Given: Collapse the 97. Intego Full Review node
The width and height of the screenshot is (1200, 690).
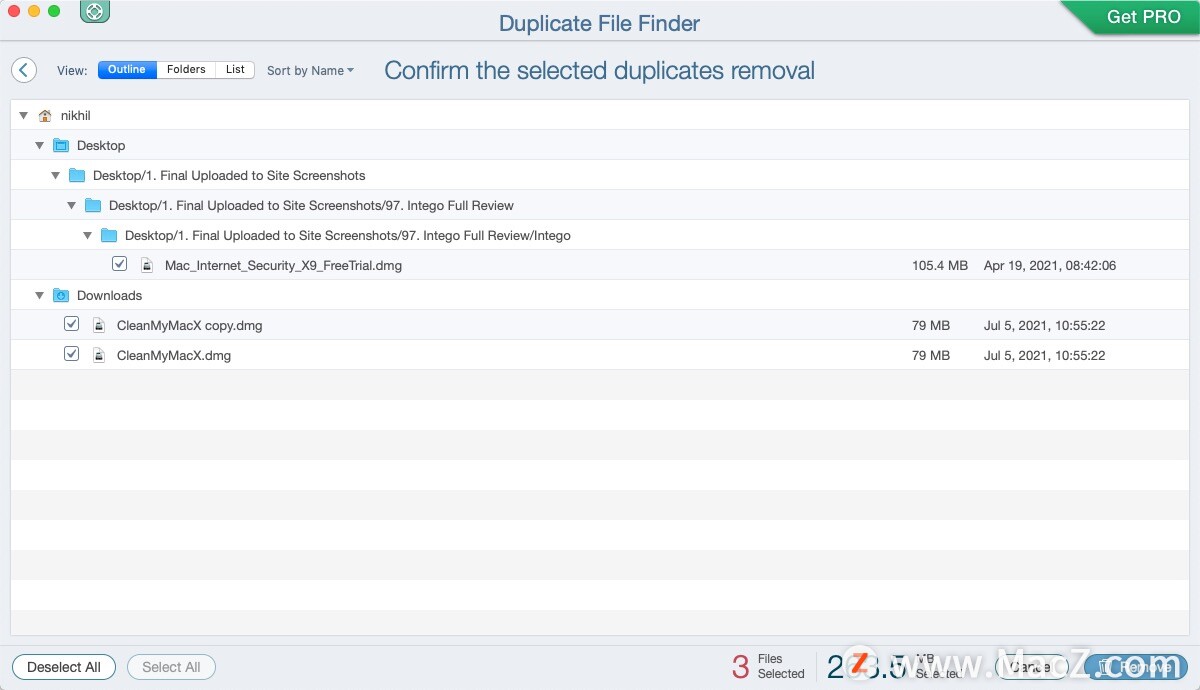Looking at the screenshot, I should point(72,206).
